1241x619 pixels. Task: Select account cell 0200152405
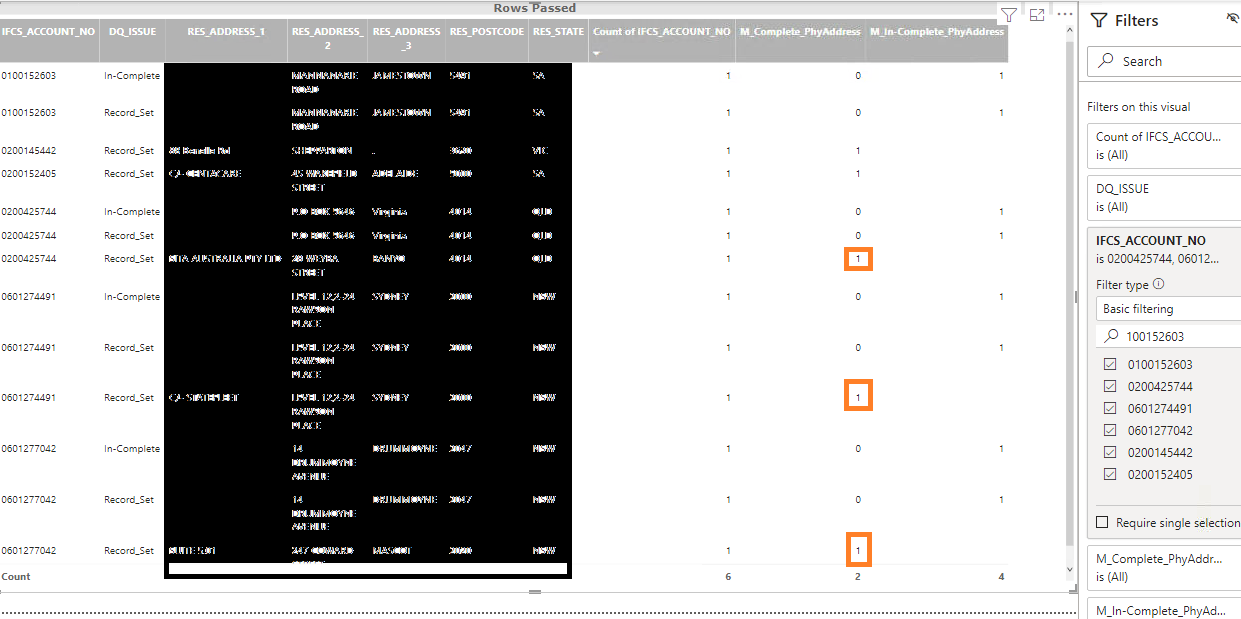click(28, 174)
